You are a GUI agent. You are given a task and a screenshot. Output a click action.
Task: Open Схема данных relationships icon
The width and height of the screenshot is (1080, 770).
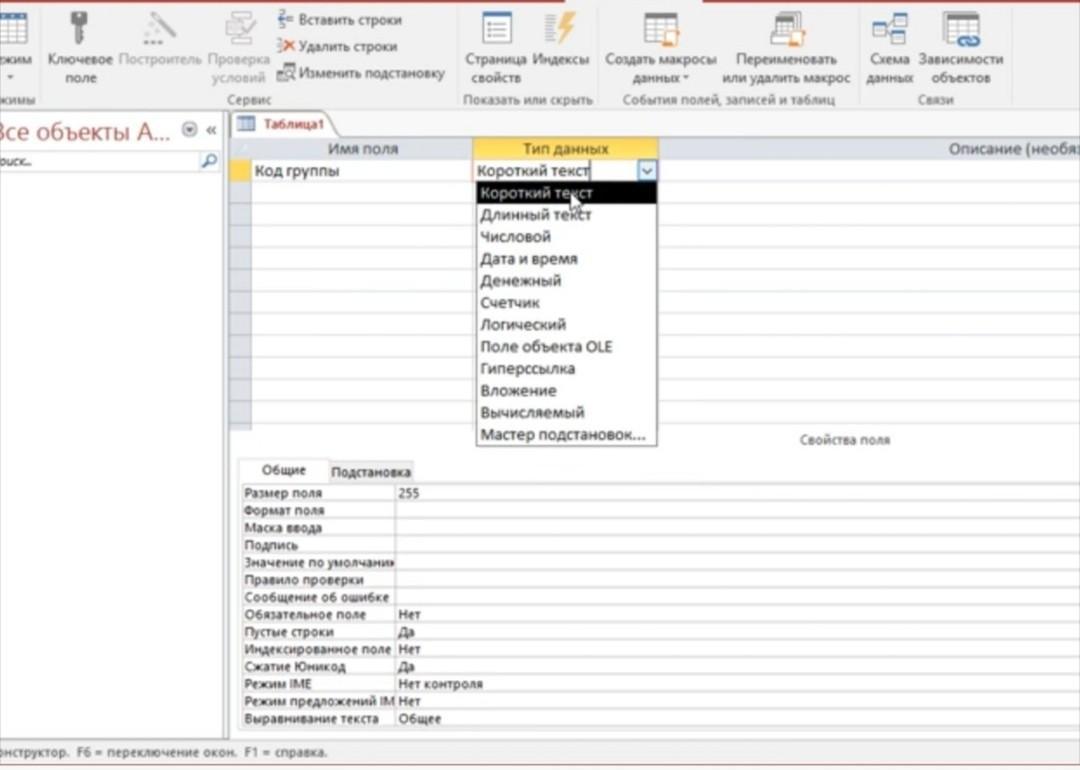(x=889, y=48)
